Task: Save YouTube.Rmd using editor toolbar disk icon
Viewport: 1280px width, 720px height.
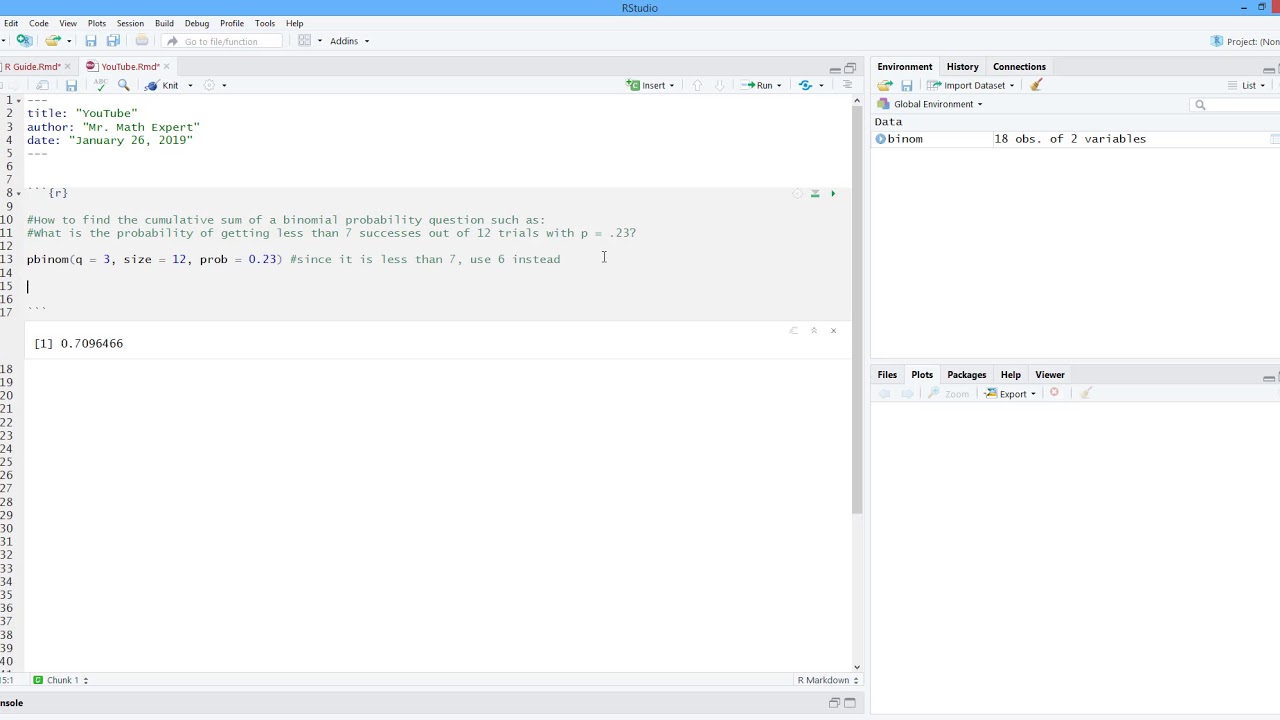Action: 71,85
